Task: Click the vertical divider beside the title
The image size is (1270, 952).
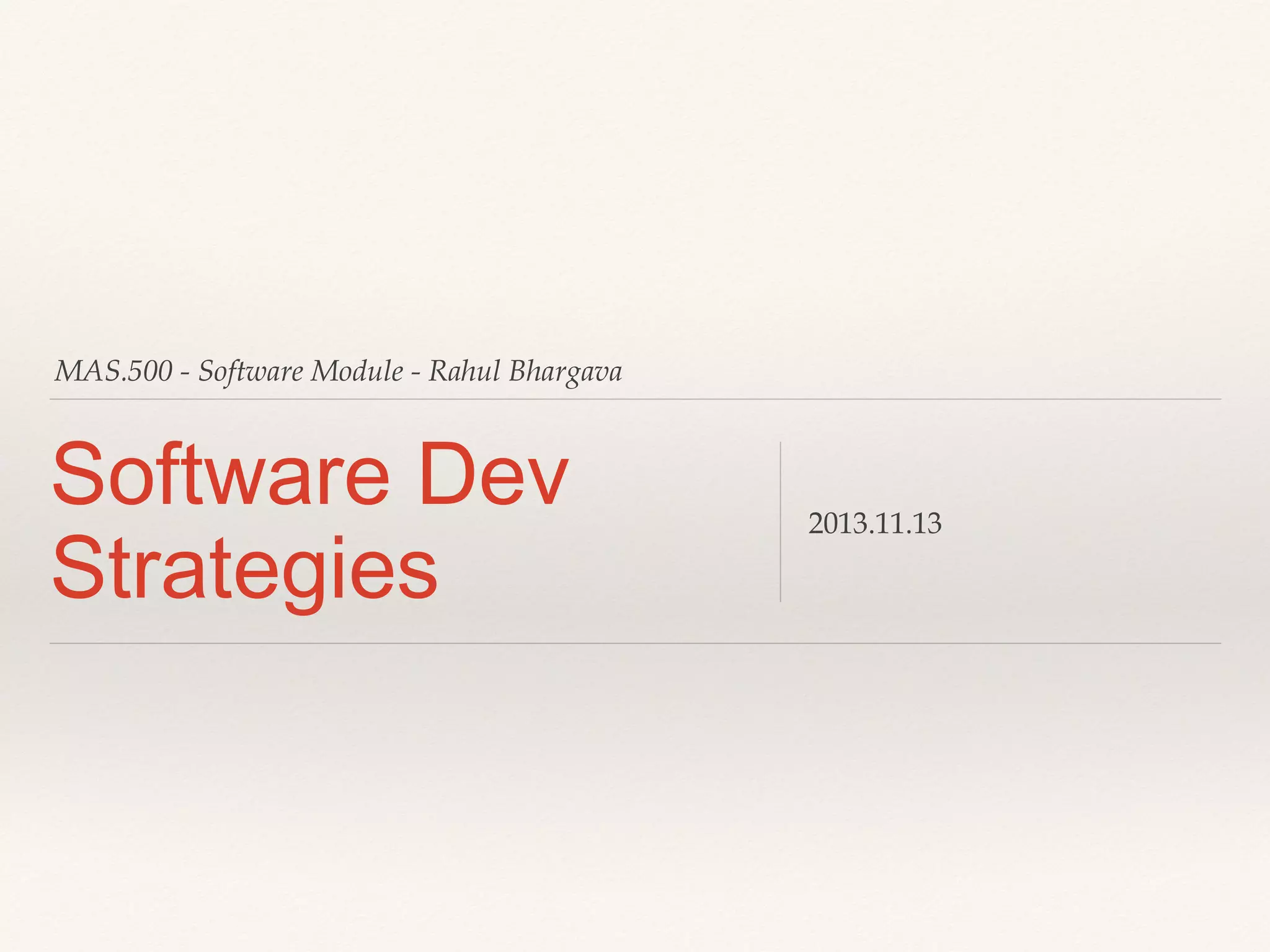Action: point(780,522)
